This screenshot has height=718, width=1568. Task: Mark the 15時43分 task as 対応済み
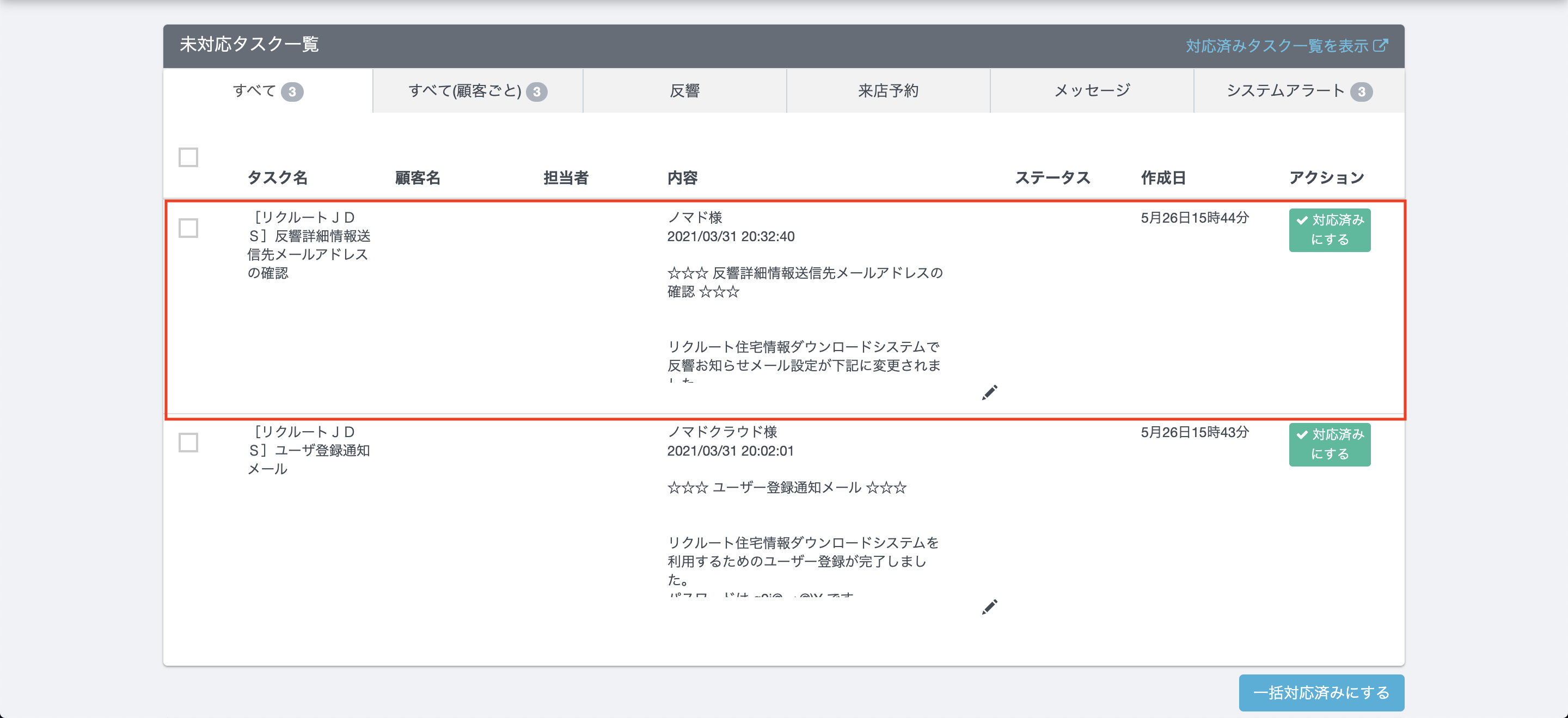[x=1330, y=445]
